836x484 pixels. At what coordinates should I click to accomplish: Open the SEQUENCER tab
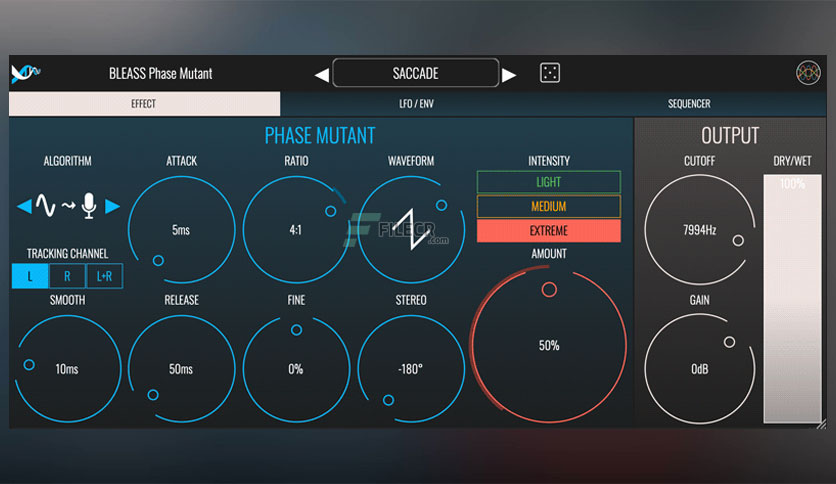(689, 103)
